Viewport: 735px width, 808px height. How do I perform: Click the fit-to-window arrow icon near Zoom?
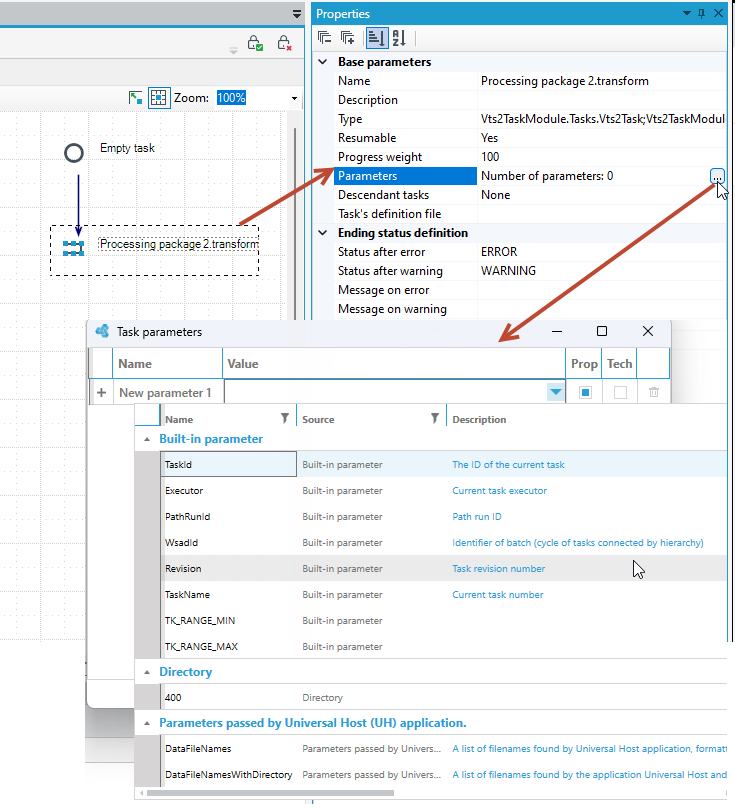click(136, 97)
